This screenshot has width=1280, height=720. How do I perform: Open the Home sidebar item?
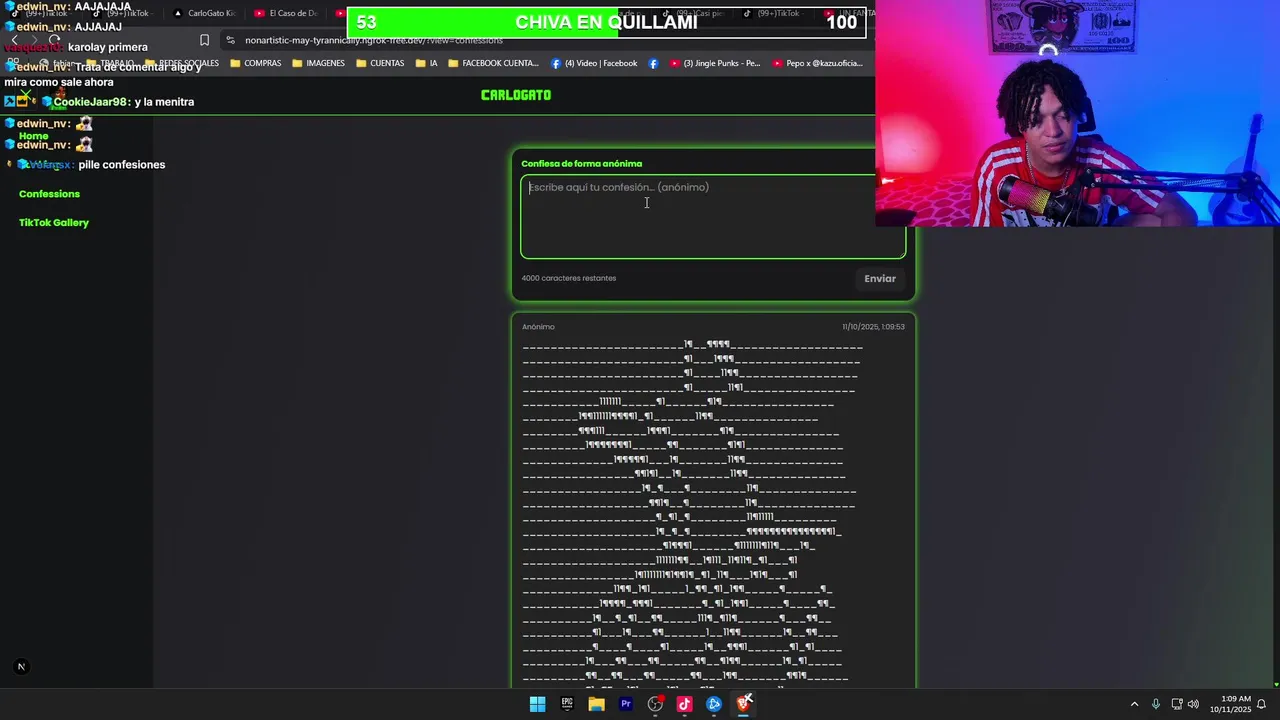tap(33, 136)
